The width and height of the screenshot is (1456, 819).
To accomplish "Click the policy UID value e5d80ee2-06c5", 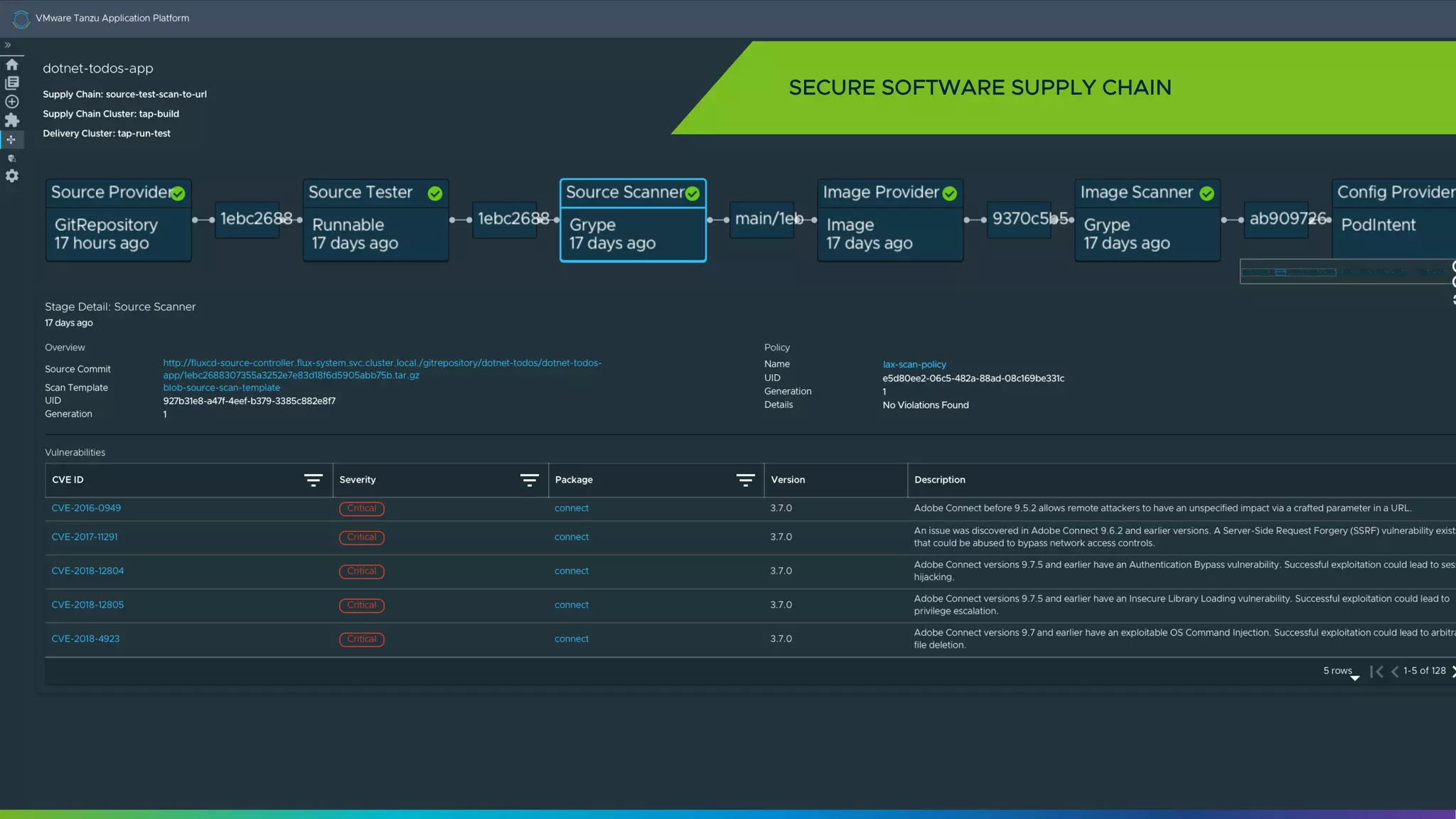I will [x=973, y=379].
